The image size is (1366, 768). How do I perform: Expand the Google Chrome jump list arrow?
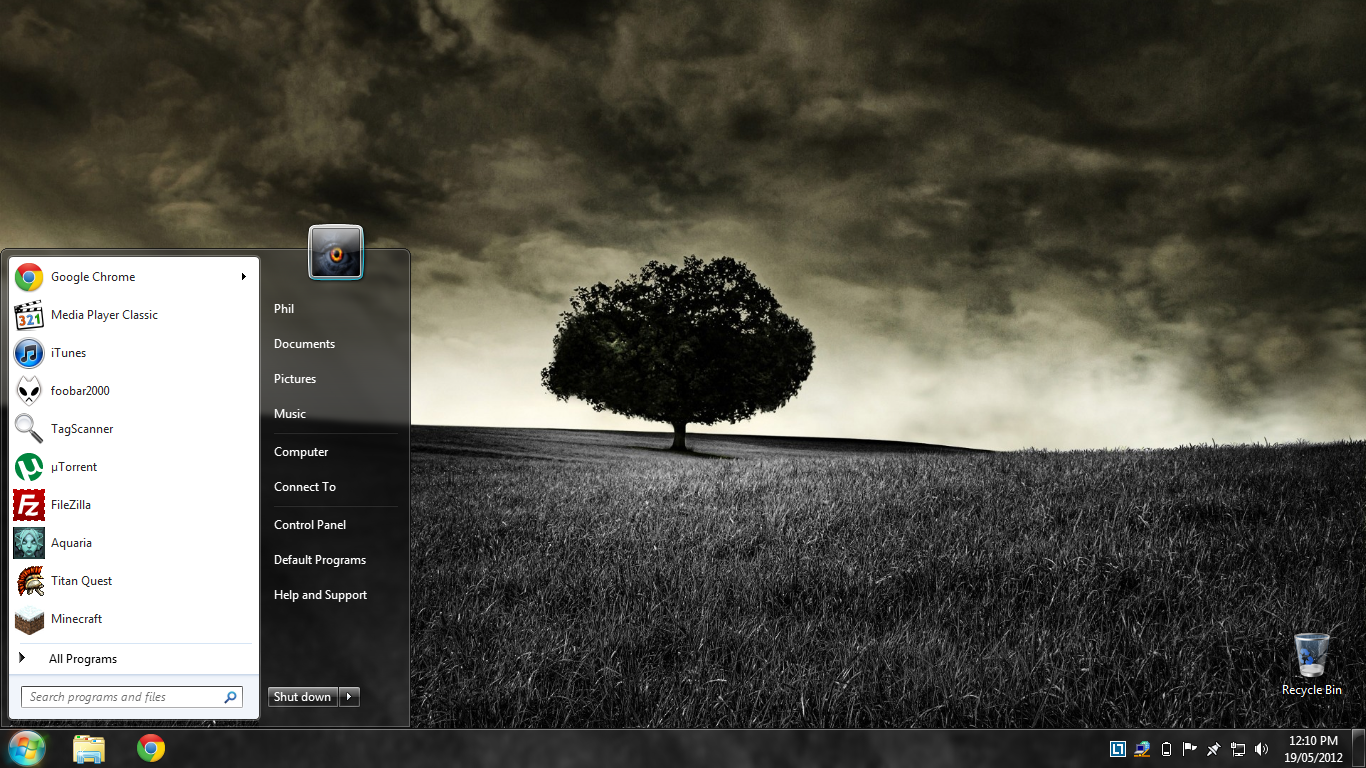pyautogui.click(x=243, y=277)
